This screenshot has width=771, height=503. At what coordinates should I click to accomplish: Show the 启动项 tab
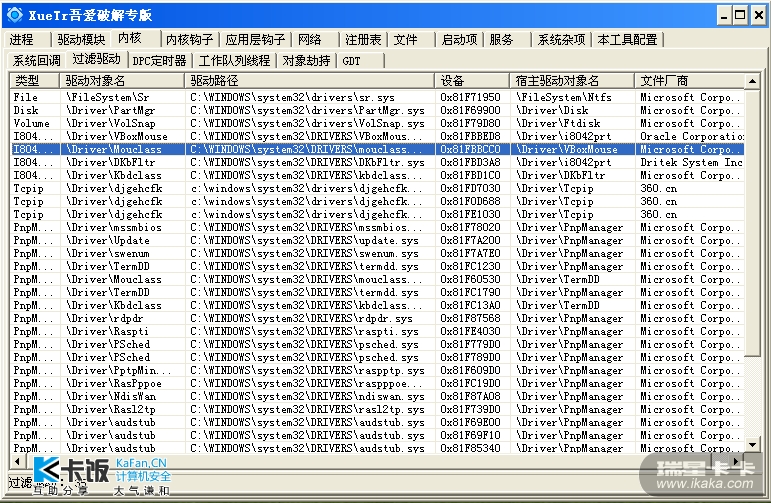(x=459, y=39)
